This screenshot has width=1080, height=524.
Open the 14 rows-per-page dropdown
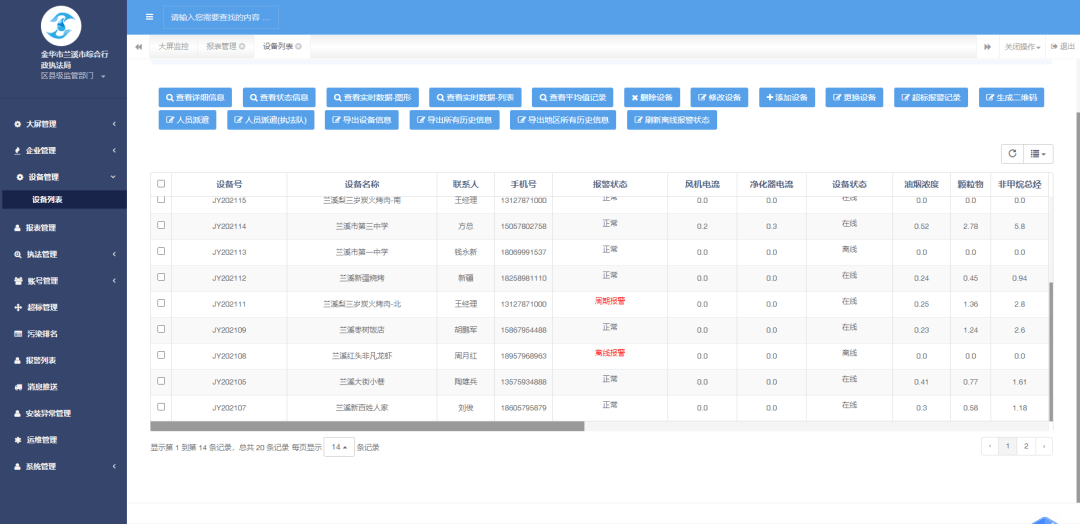tap(339, 447)
